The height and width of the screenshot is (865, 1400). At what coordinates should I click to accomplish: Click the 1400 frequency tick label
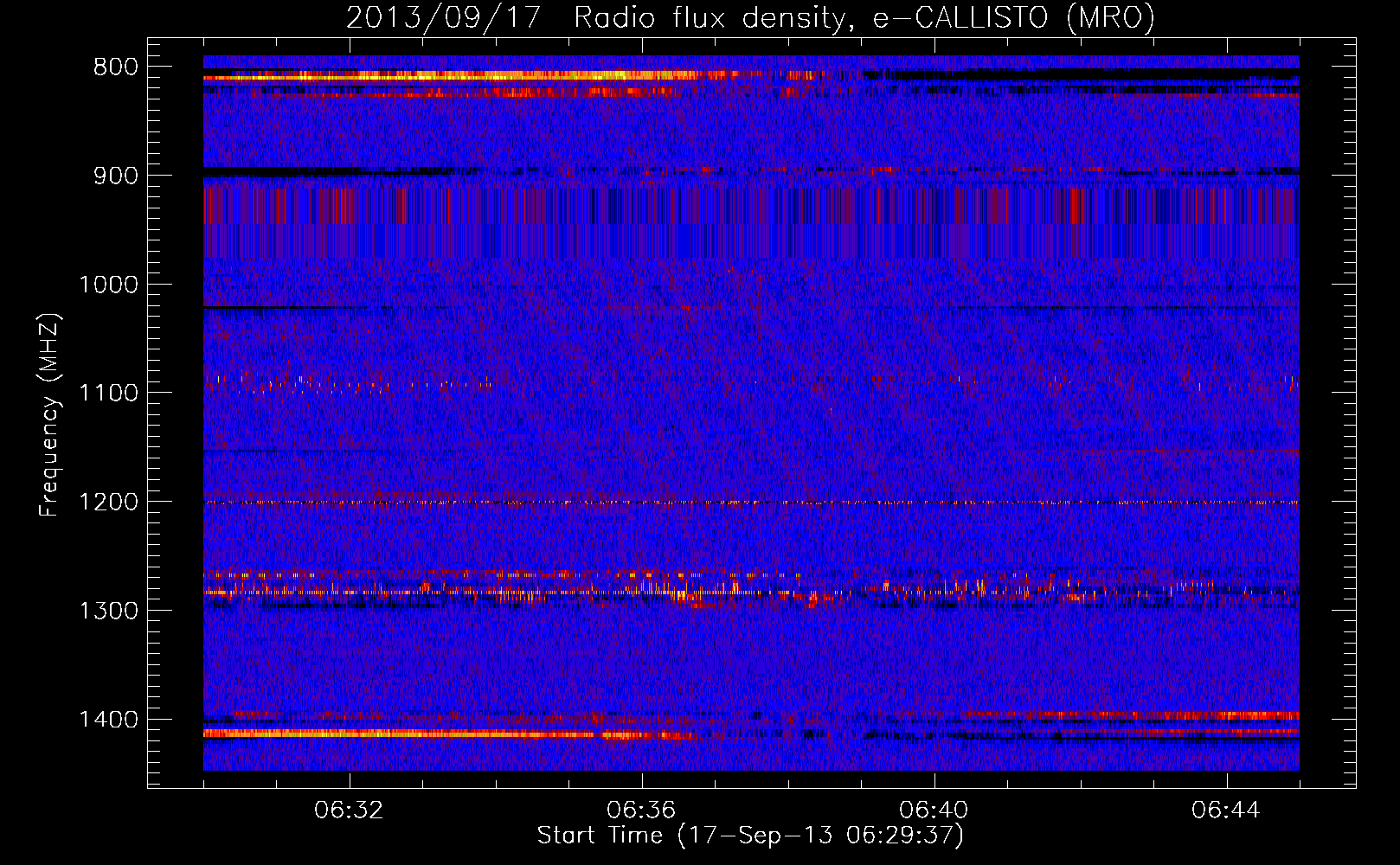pos(108,720)
